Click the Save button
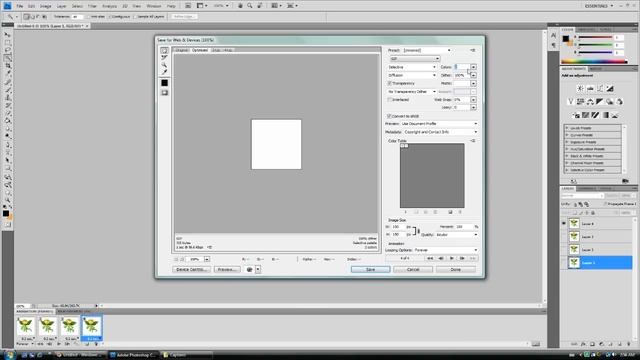Viewport: 640px width, 360px height. [370, 269]
